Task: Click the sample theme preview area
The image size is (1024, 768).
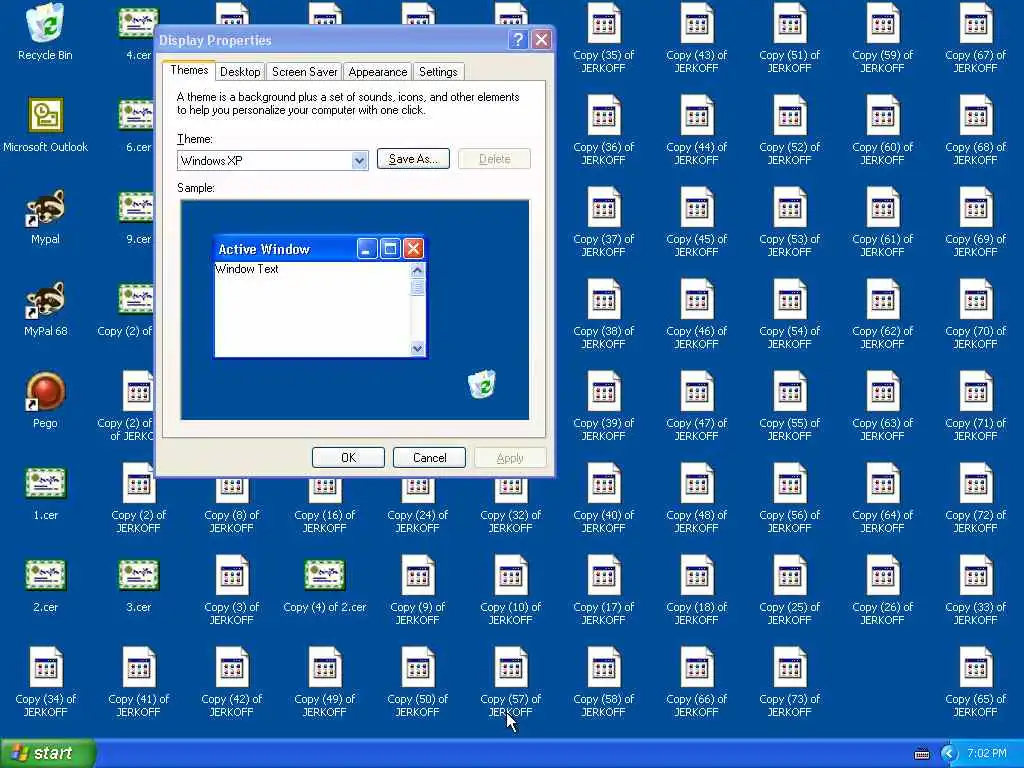Action: [x=355, y=310]
